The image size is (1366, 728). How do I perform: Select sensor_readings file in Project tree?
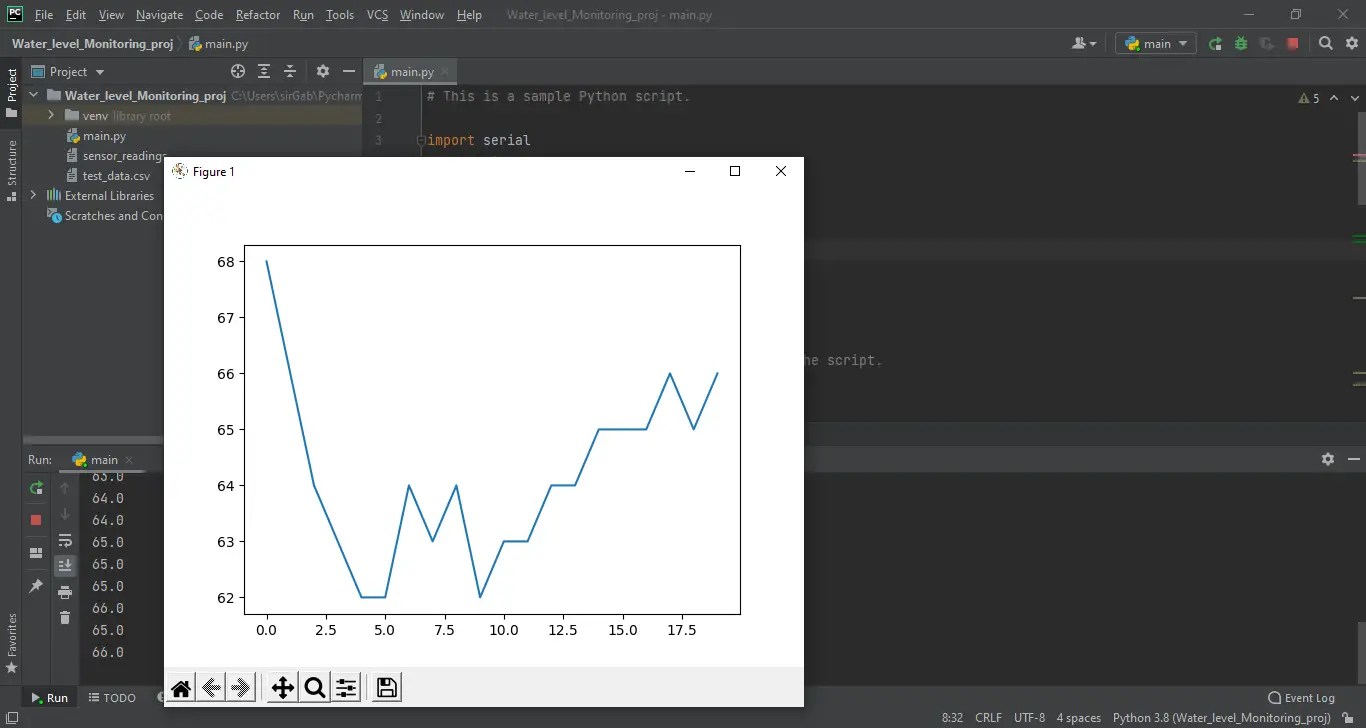pos(125,155)
